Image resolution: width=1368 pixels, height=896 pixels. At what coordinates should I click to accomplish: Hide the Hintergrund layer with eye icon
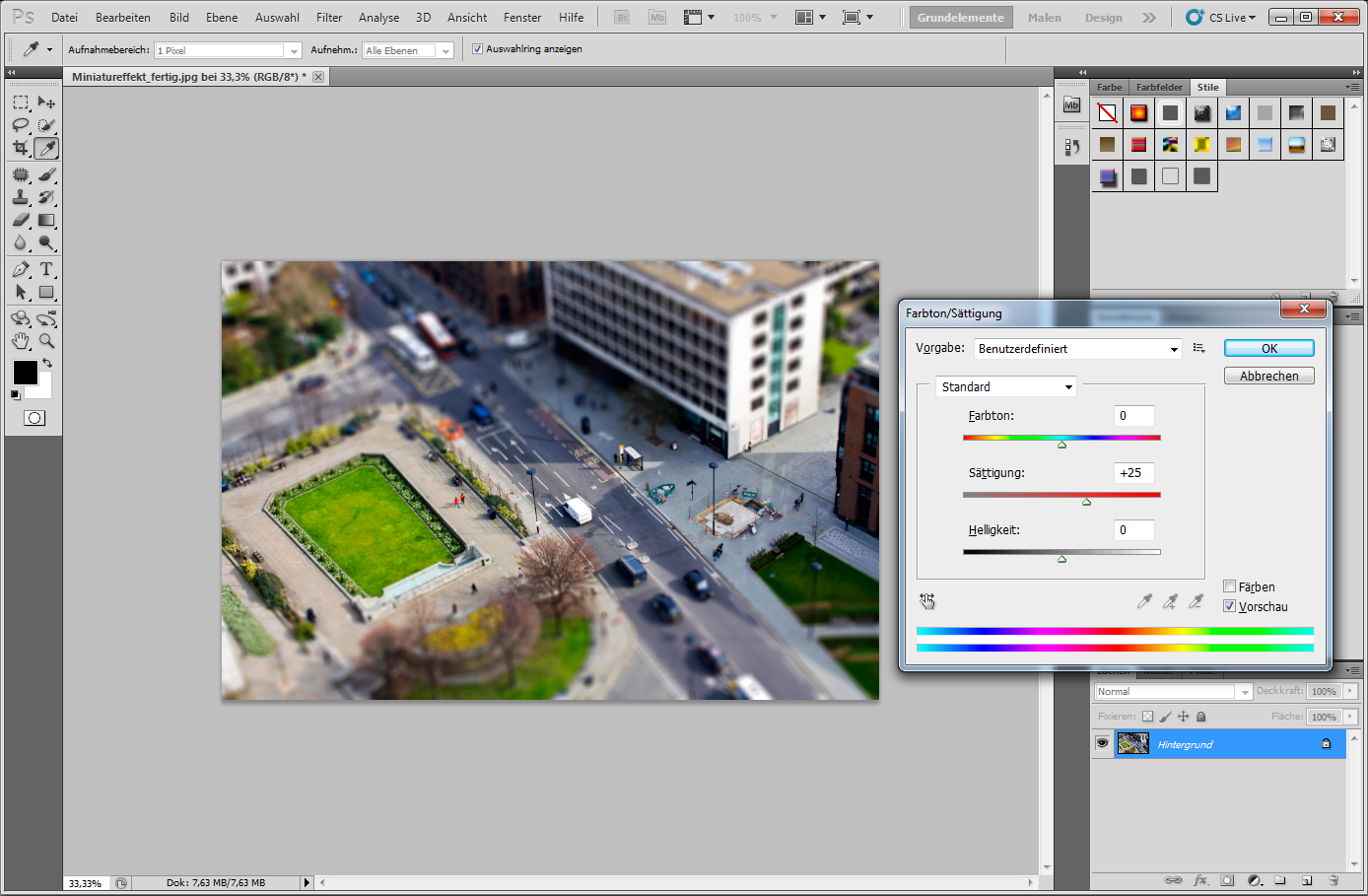tap(1102, 744)
